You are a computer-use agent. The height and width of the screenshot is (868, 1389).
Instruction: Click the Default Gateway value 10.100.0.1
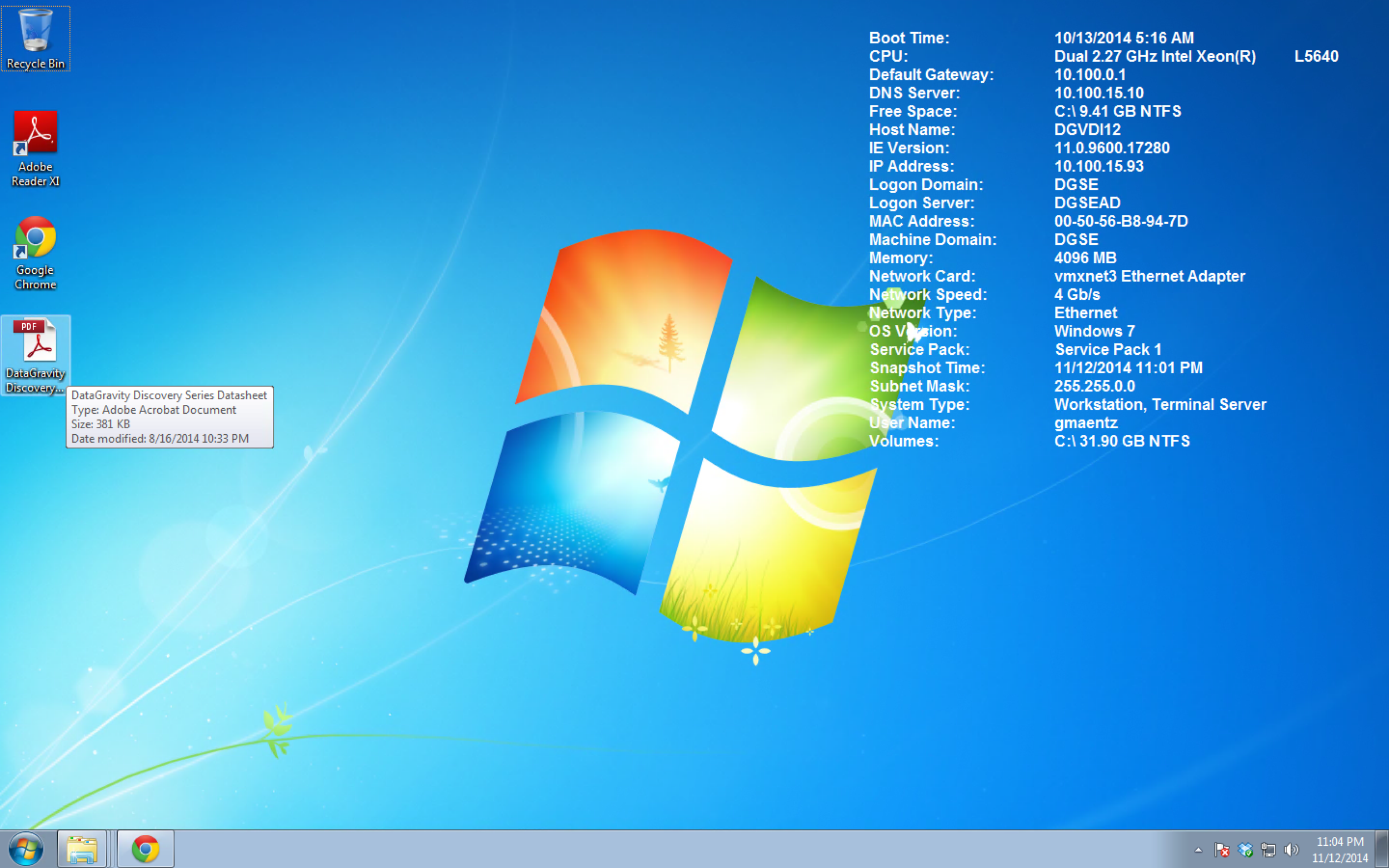[x=1090, y=74]
